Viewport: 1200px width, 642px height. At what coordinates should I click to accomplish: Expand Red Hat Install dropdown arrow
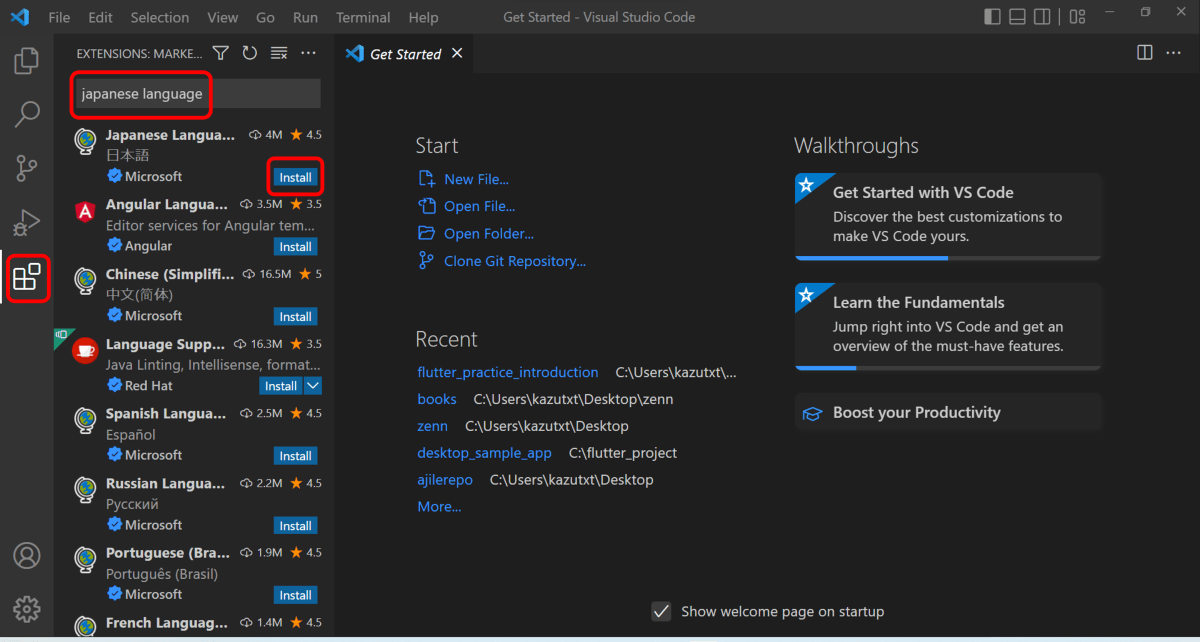tap(313, 386)
